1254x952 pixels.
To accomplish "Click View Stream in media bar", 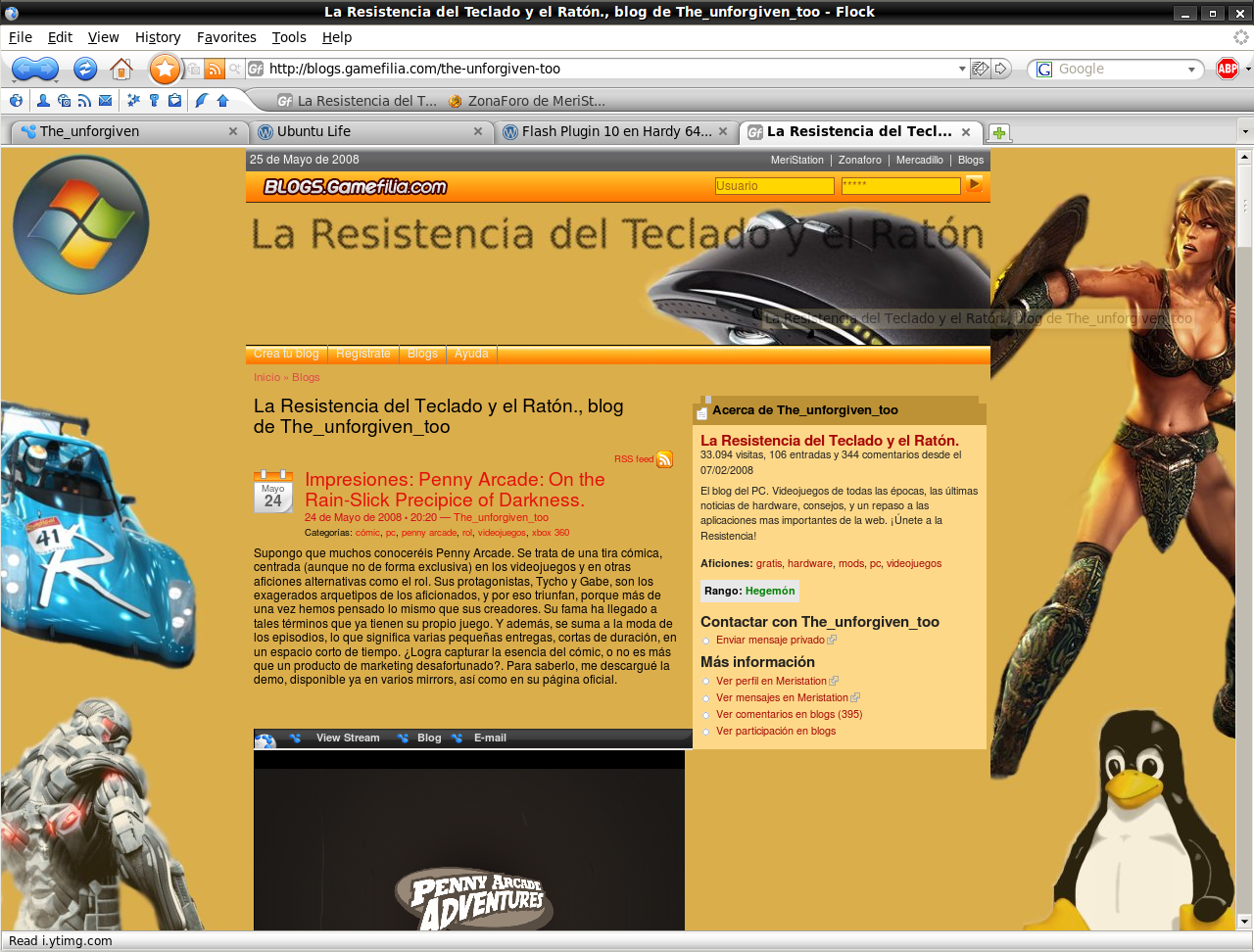I will point(348,738).
